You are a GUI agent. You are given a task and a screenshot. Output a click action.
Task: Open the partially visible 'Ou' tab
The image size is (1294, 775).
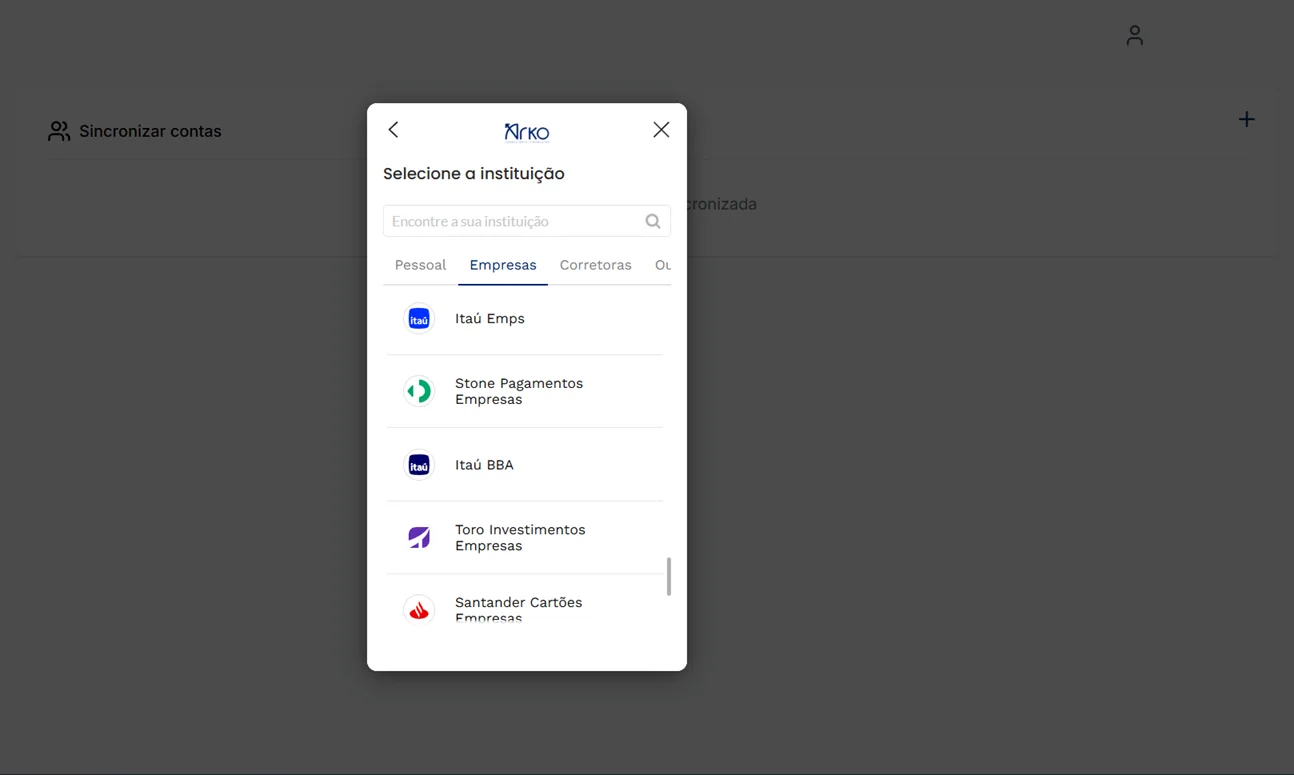(x=662, y=265)
